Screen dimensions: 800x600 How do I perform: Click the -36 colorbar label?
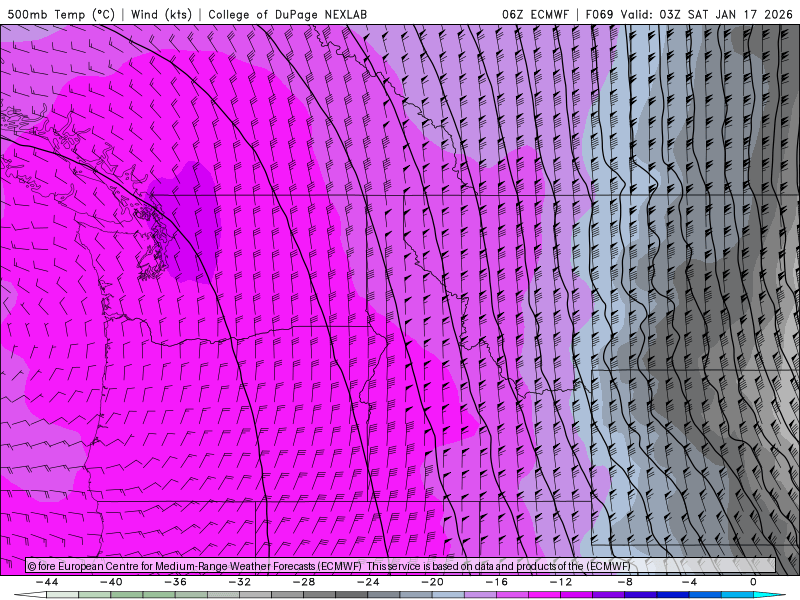[175, 582]
